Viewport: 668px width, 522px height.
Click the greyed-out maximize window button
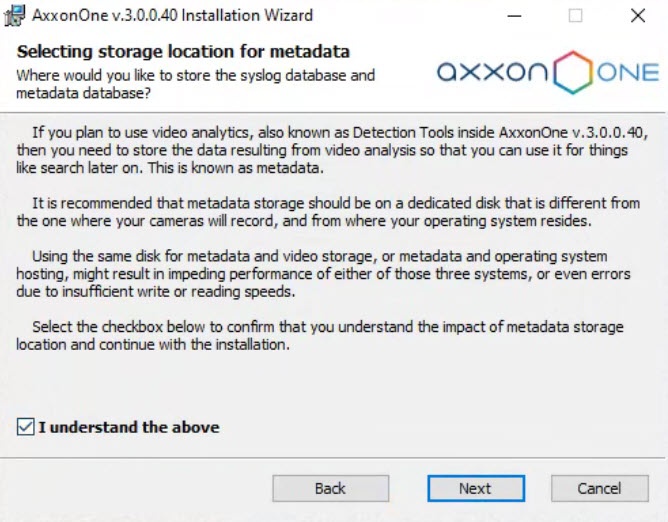(576, 16)
